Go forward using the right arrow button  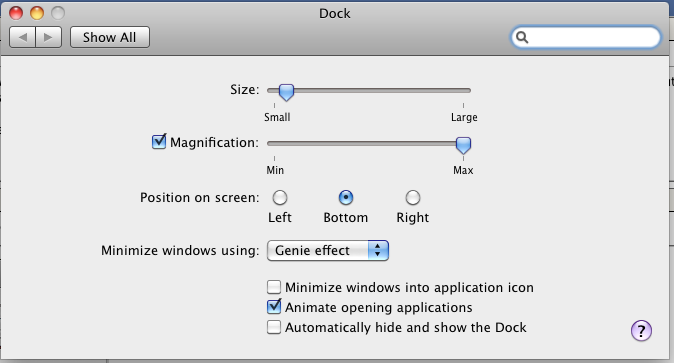pyautogui.click(x=49, y=37)
